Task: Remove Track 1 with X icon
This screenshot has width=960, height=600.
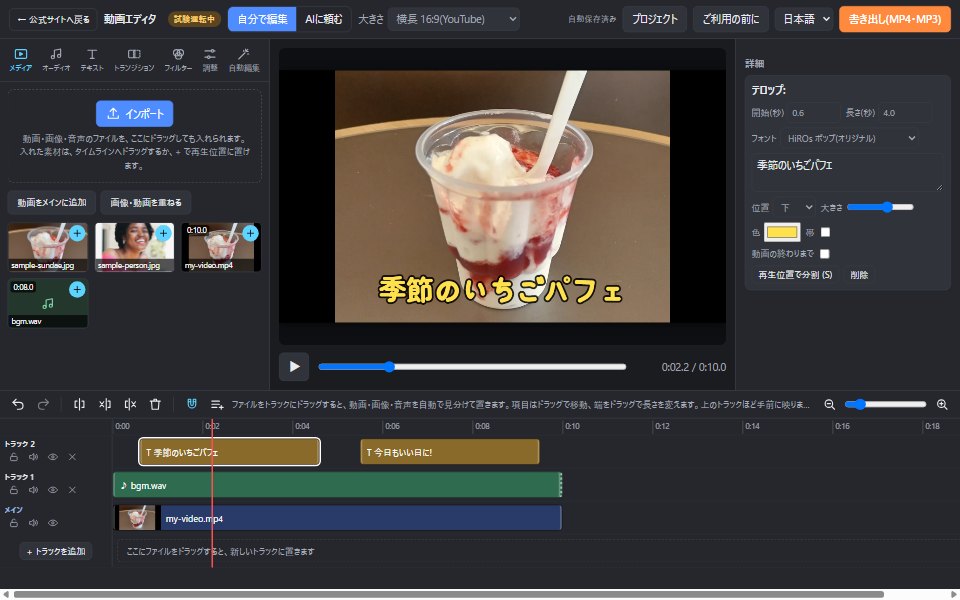Action: click(72, 490)
